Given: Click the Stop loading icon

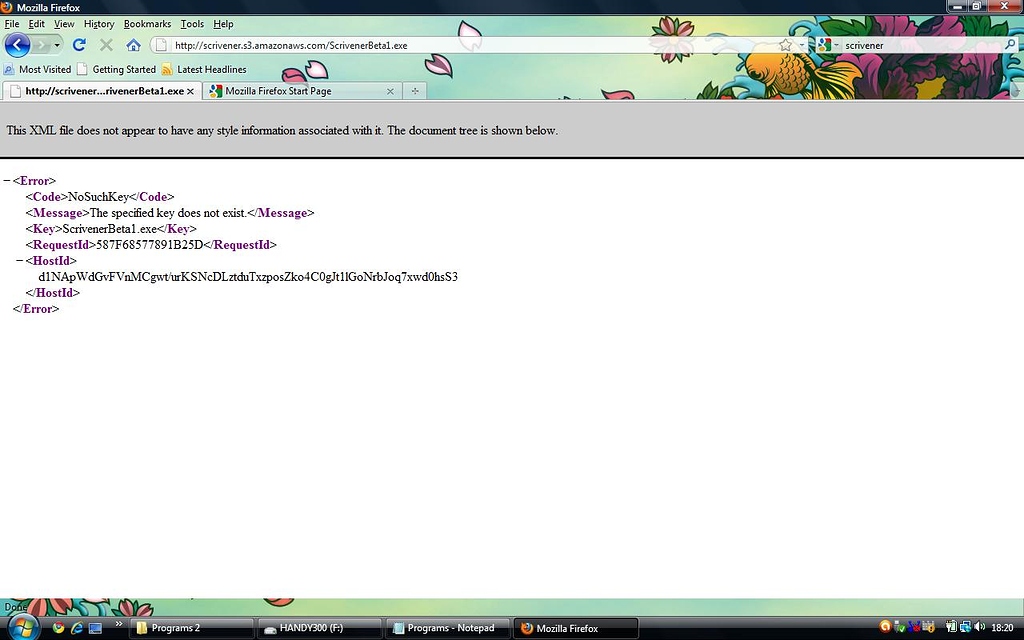Looking at the screenshot, I should tap(106, 44).
